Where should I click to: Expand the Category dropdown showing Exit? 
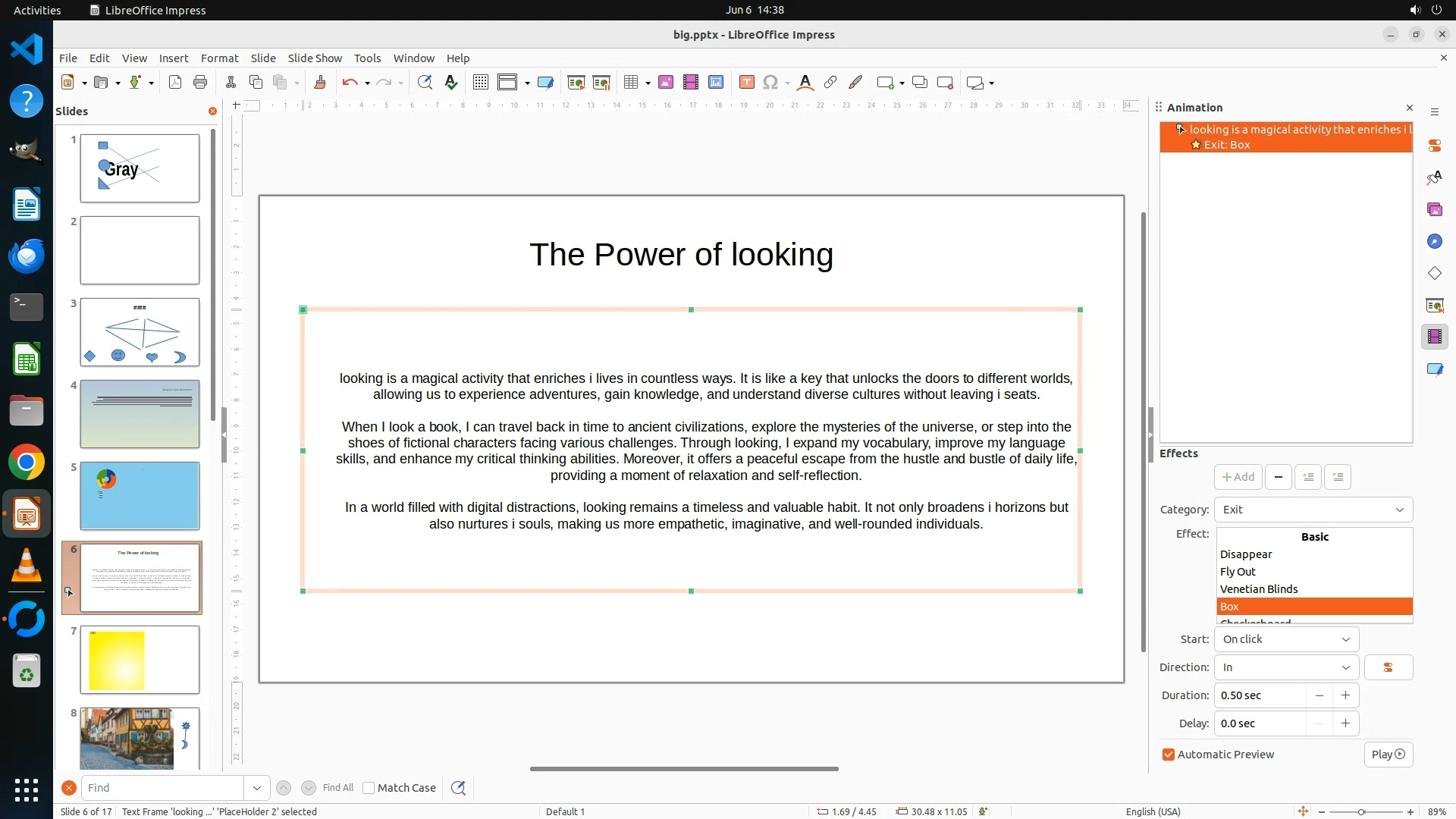pyautogui.click(x=1313, y=510)
